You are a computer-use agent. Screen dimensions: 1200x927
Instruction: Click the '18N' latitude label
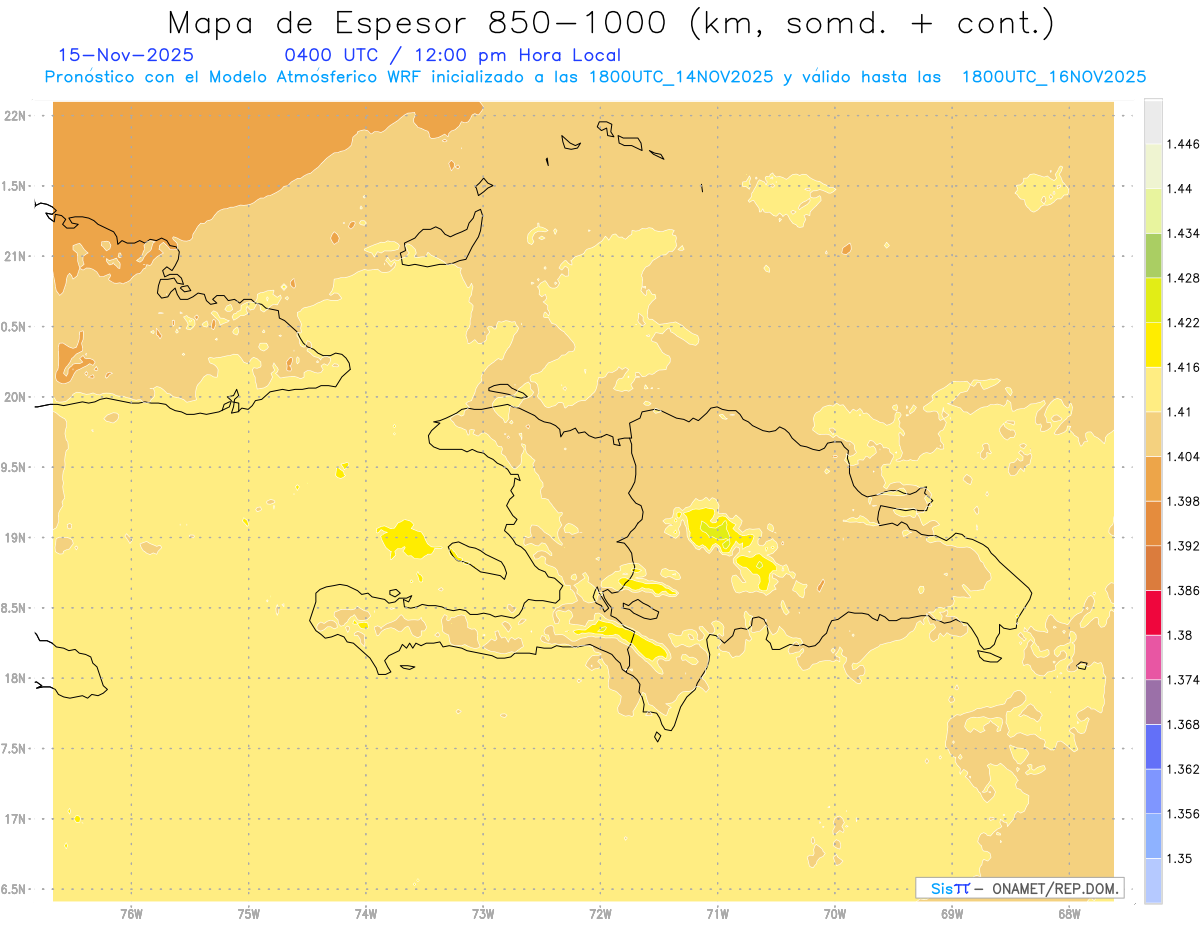pyautogui.click(x=15, y=679)
